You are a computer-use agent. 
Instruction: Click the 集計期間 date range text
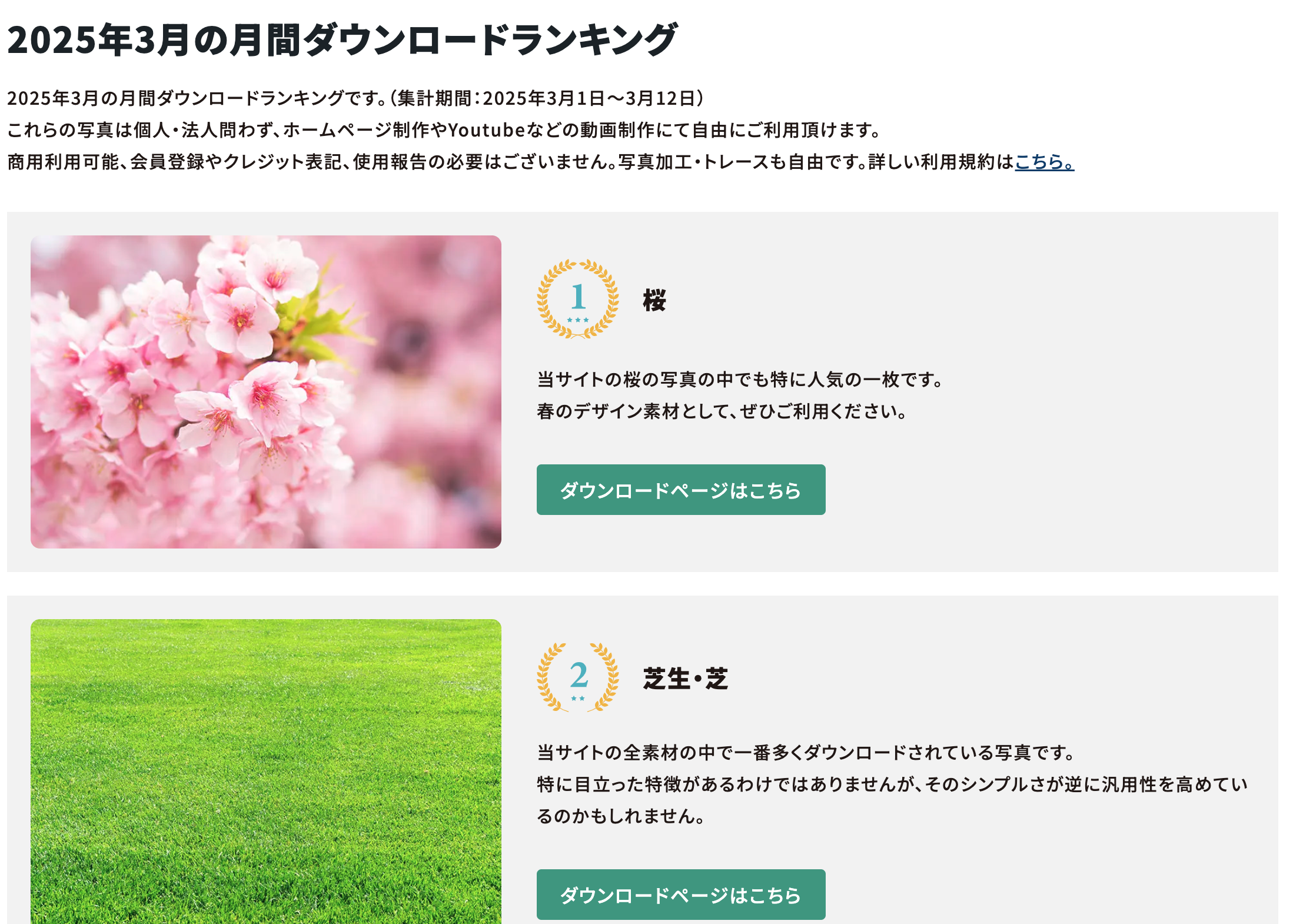click(x=547, y=98)
